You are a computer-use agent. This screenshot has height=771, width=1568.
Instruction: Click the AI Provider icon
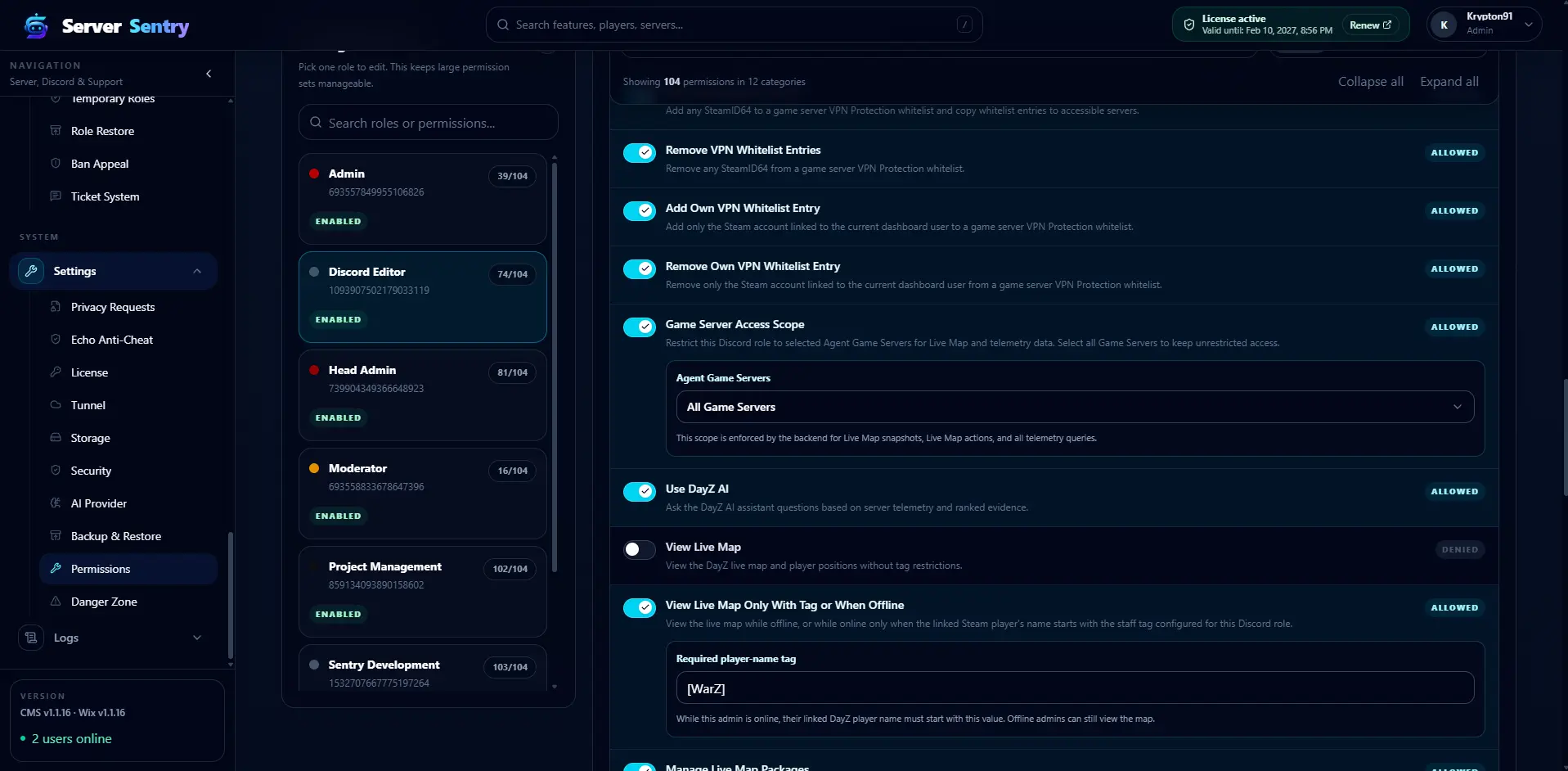coord(56,503)
